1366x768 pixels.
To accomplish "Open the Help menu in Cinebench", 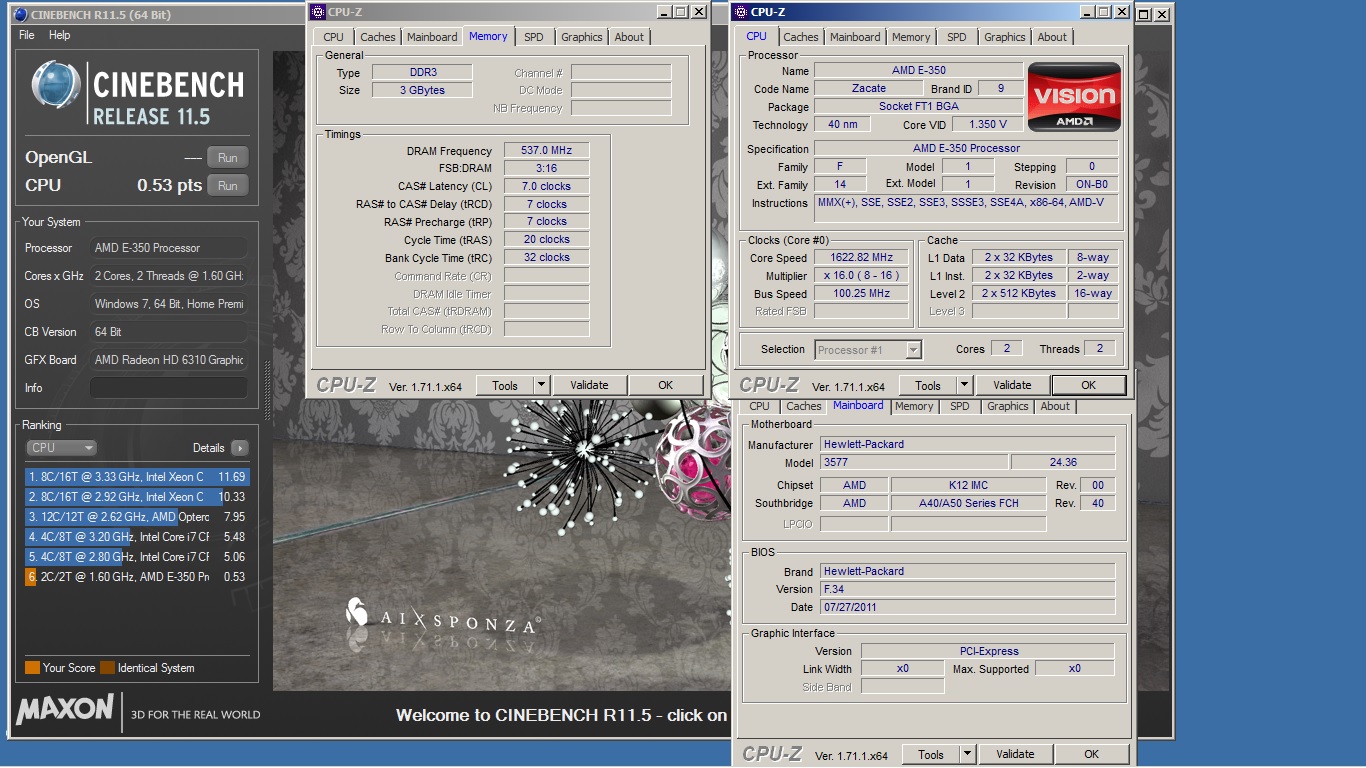I will (60, 35).
